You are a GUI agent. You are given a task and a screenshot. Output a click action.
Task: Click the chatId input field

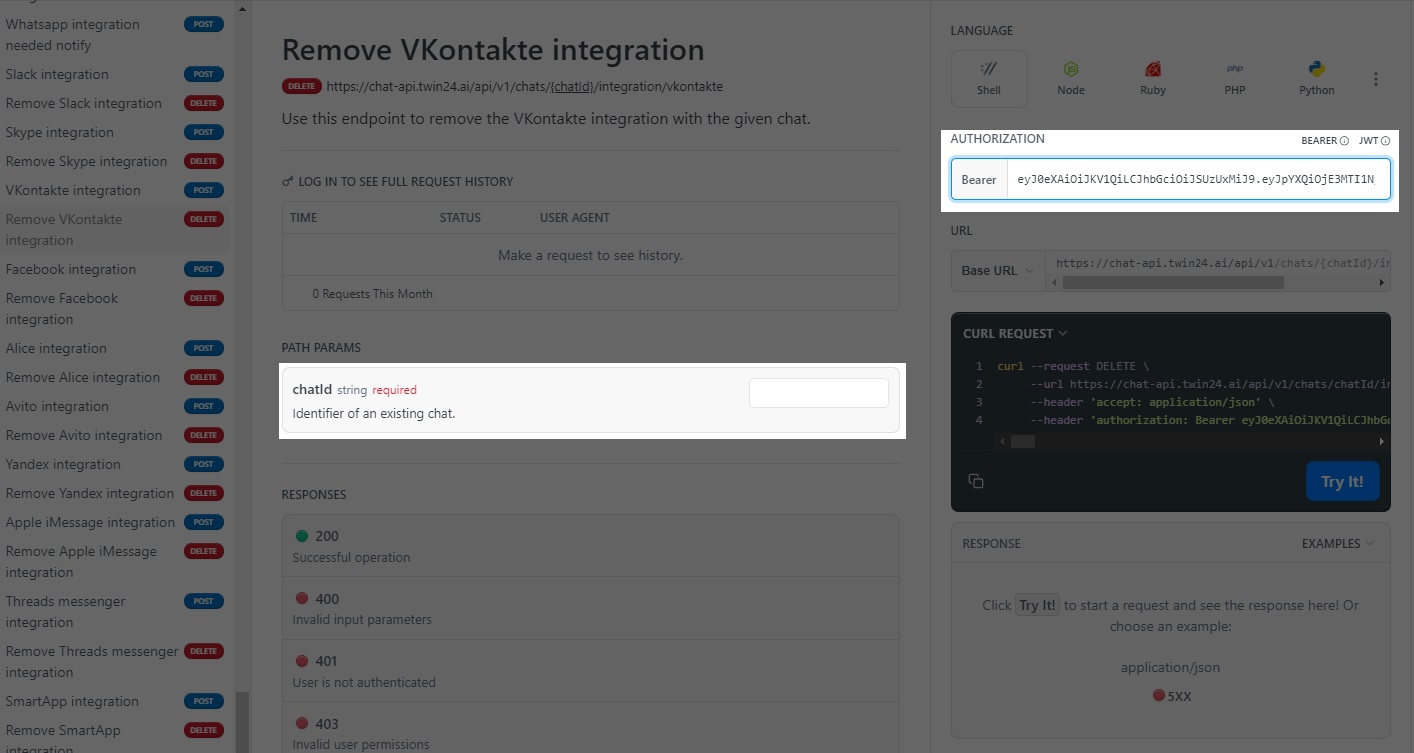coord(819,393)
